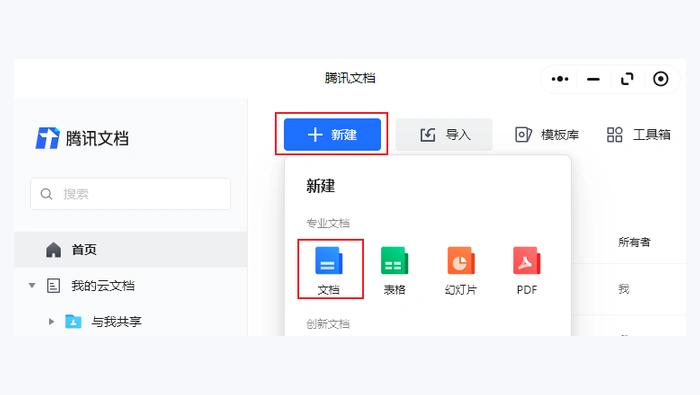Click the home icon beside 首页
The image size is (700, 395).
(x=54, y=249)
